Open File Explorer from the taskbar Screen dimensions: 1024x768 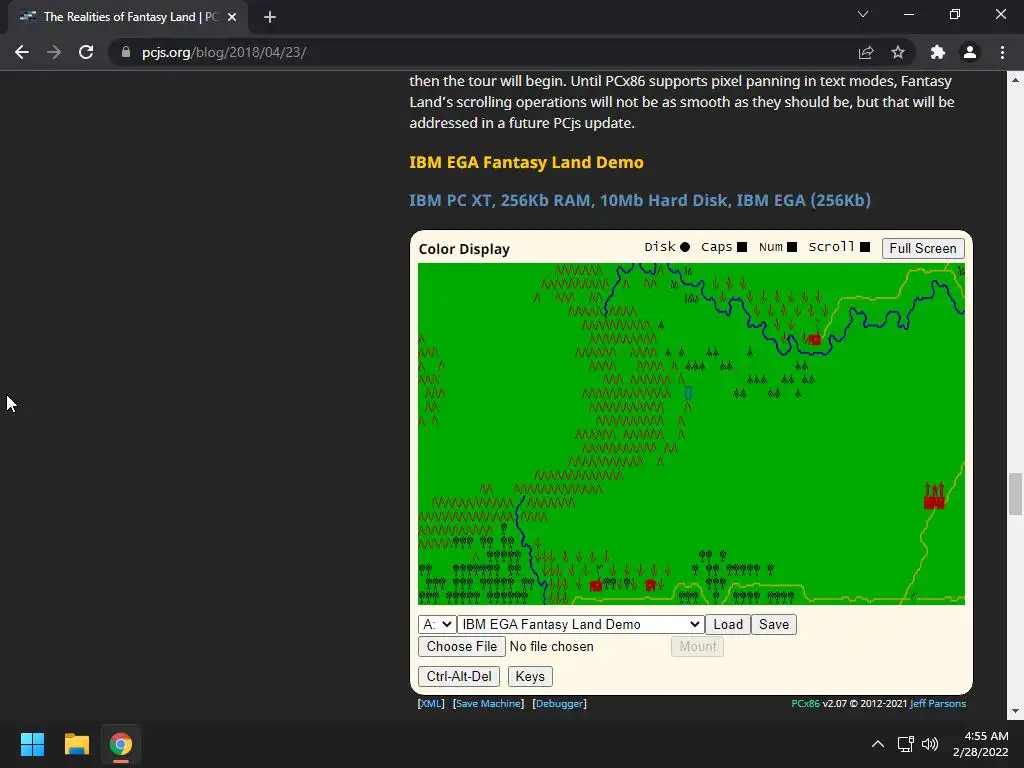click(x=76, y=744)
